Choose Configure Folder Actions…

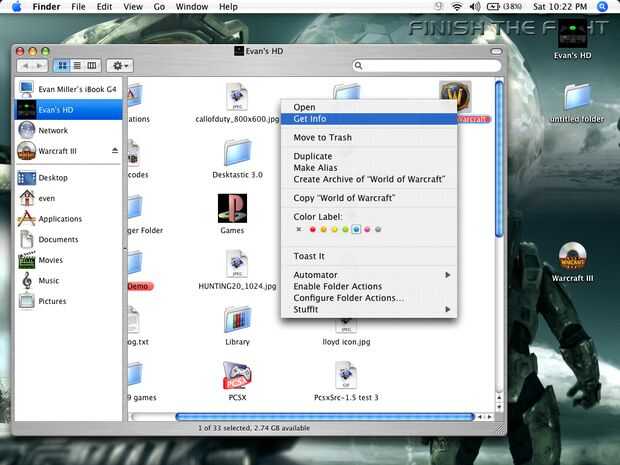pyautogui.click(x=369, y=298)
